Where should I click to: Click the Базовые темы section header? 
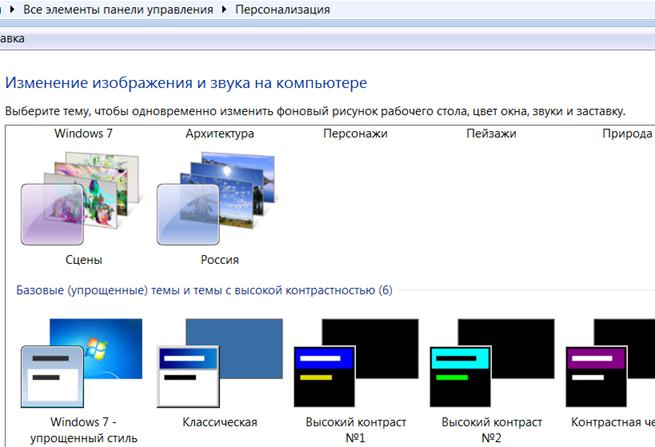204,290
